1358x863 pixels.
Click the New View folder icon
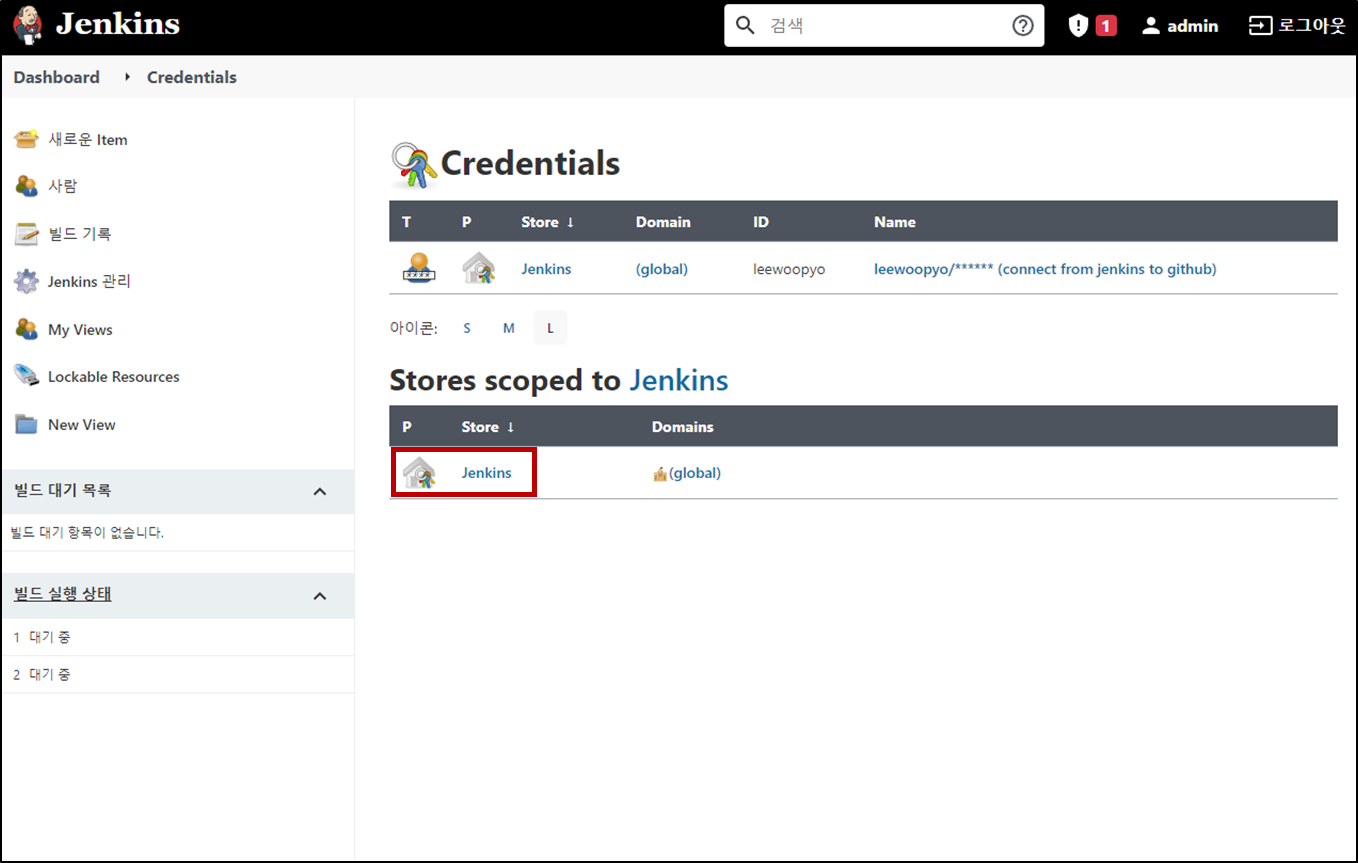click(27, 424)
